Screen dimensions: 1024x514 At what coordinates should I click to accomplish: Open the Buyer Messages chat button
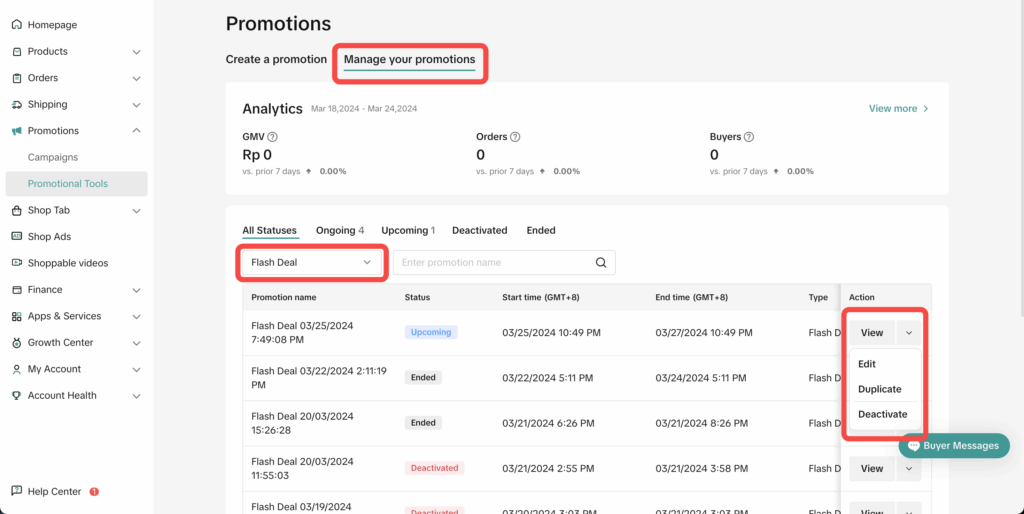(954, 446)
